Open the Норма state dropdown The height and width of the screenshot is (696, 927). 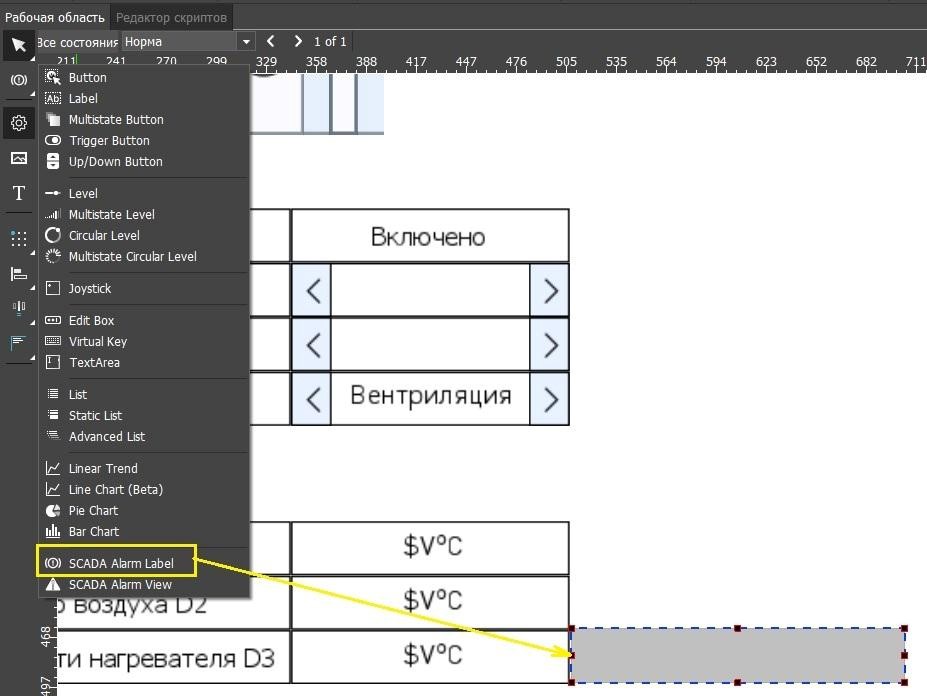pos(246,42)
